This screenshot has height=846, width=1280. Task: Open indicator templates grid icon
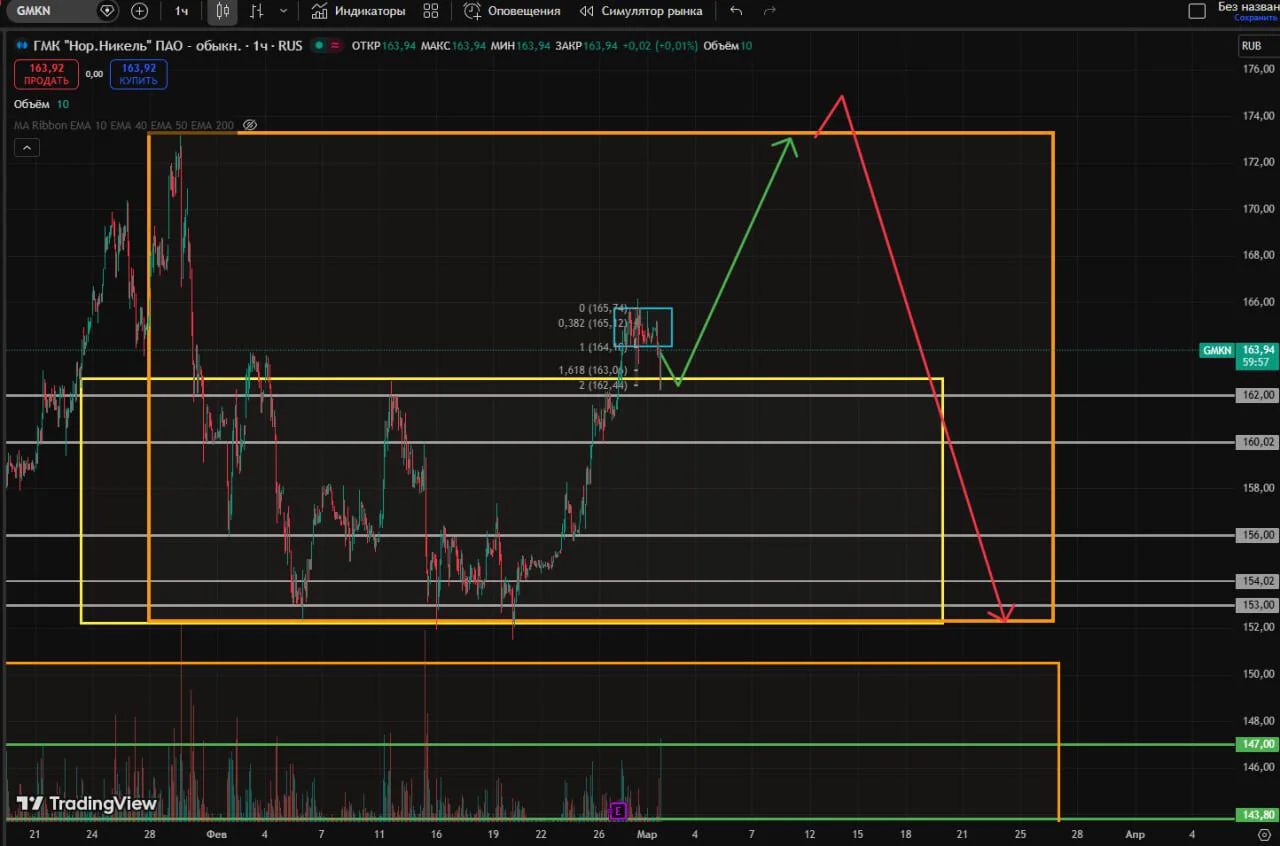[431, 11]
